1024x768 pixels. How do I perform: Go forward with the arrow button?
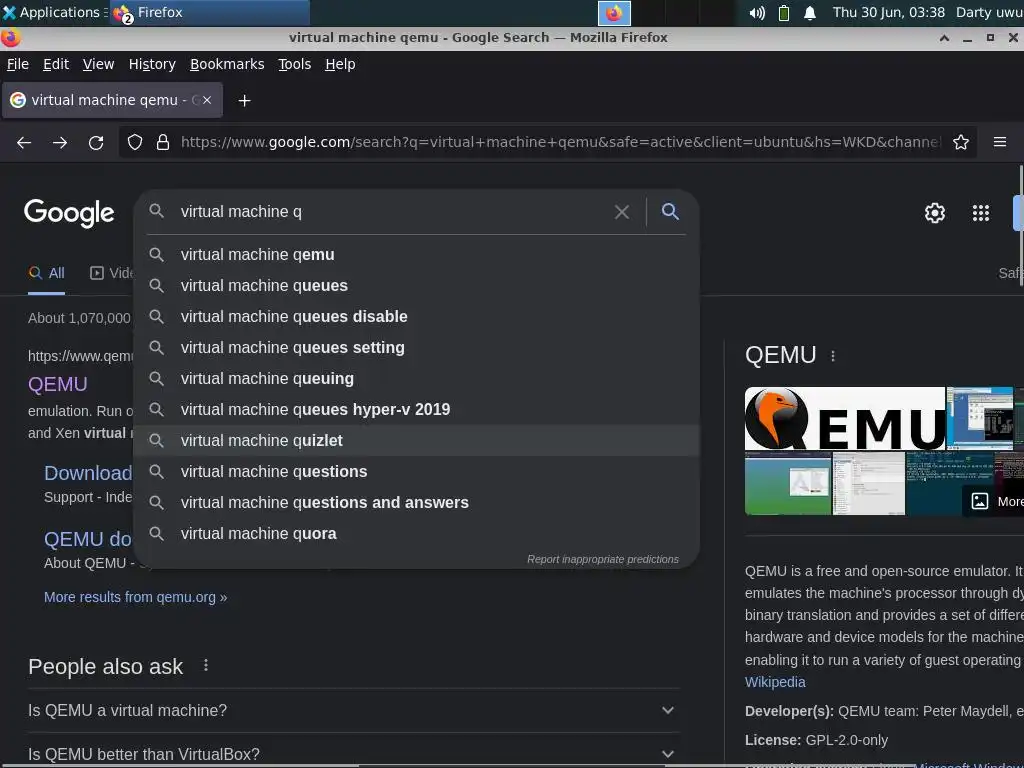[60, 142]
